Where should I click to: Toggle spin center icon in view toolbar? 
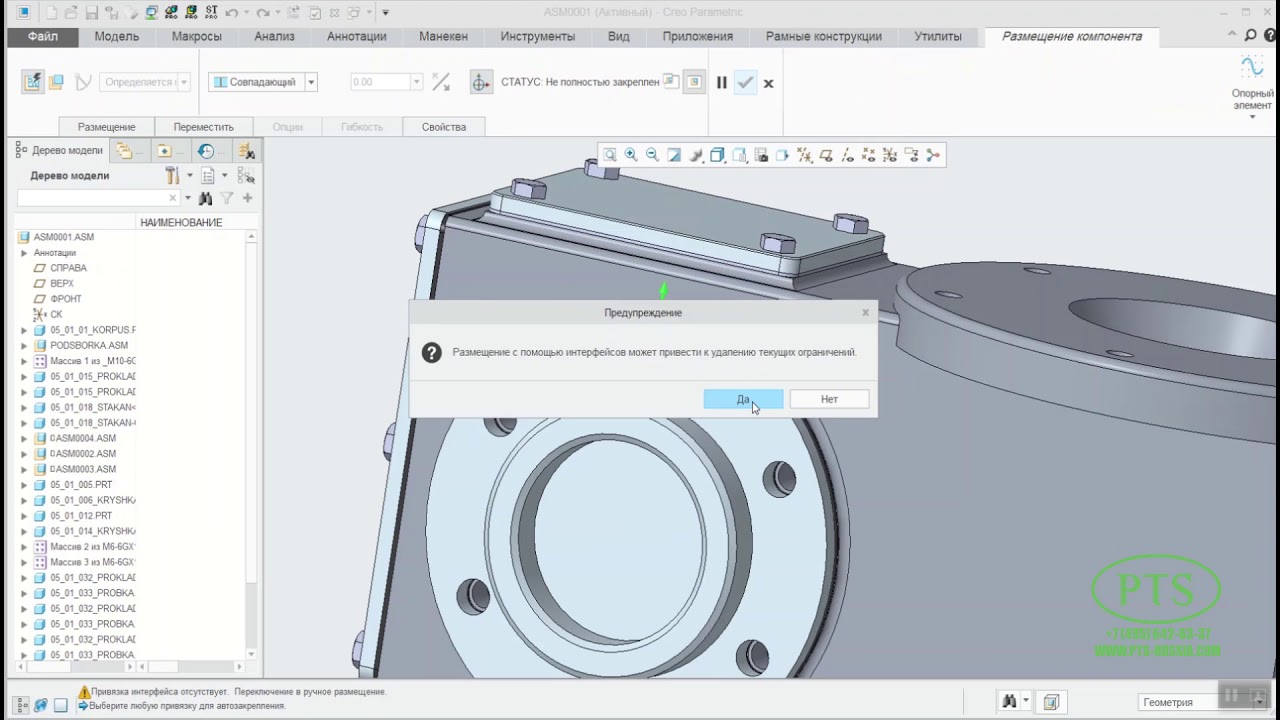(x=933, y=155)
